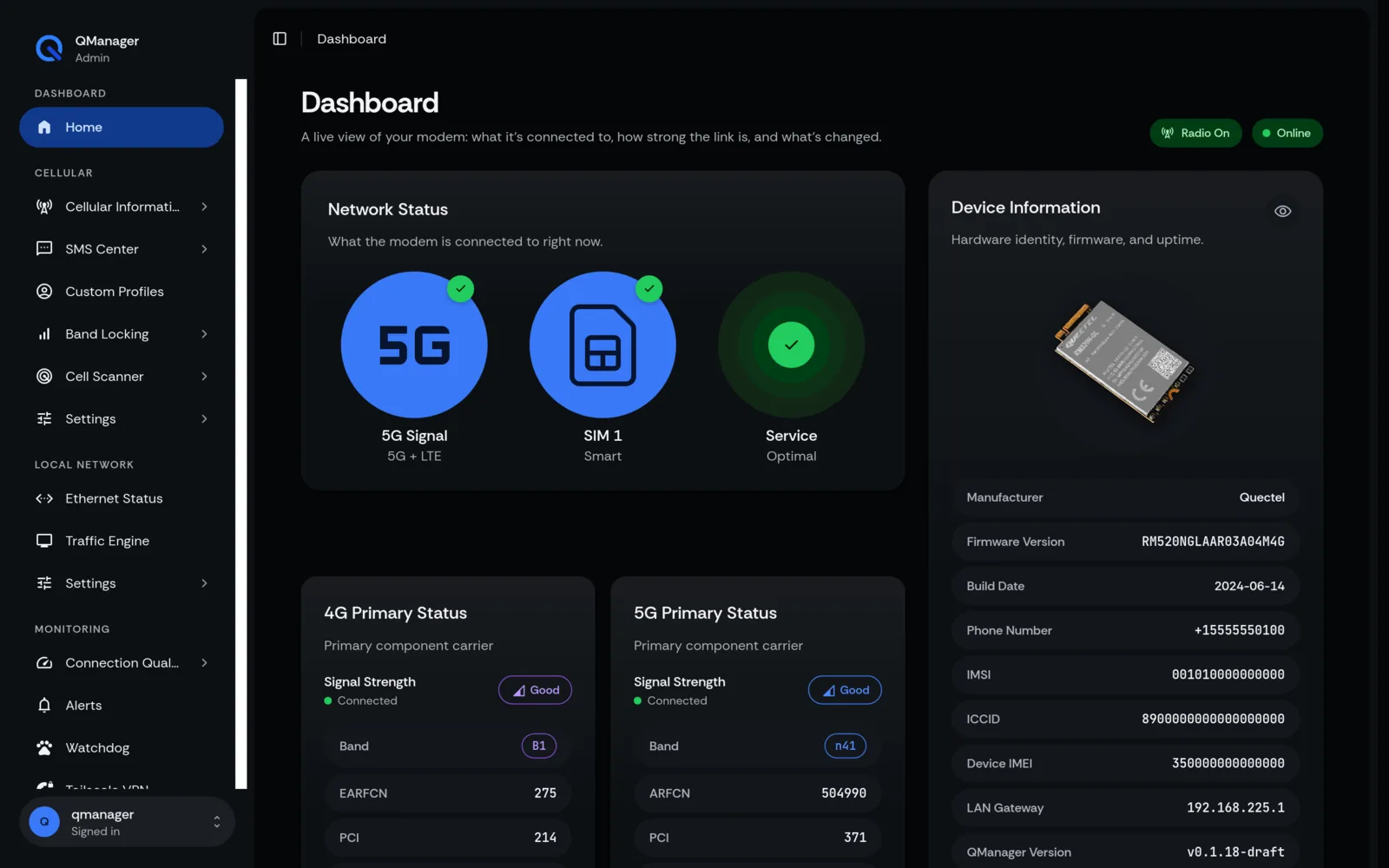Expand the Connection Quality chevron
This screenshot has width=1389, height=868.
click(x=204, y=663)
